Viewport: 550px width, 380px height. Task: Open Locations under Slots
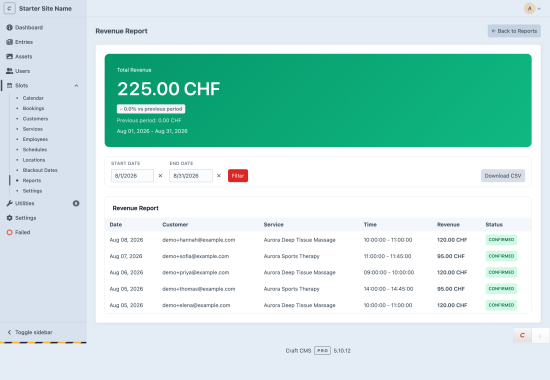click(x=34, y=160)
